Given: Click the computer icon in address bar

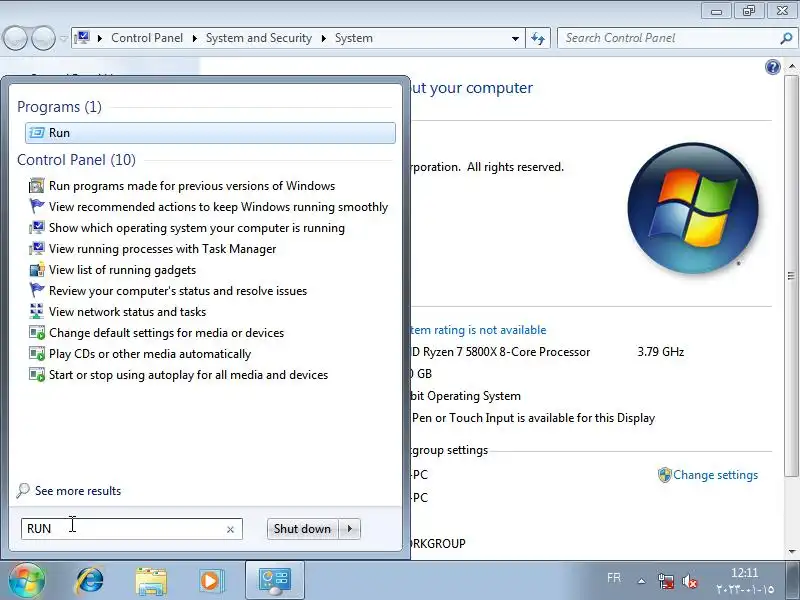Looking at the screenshot, I should tap(82, 38).
